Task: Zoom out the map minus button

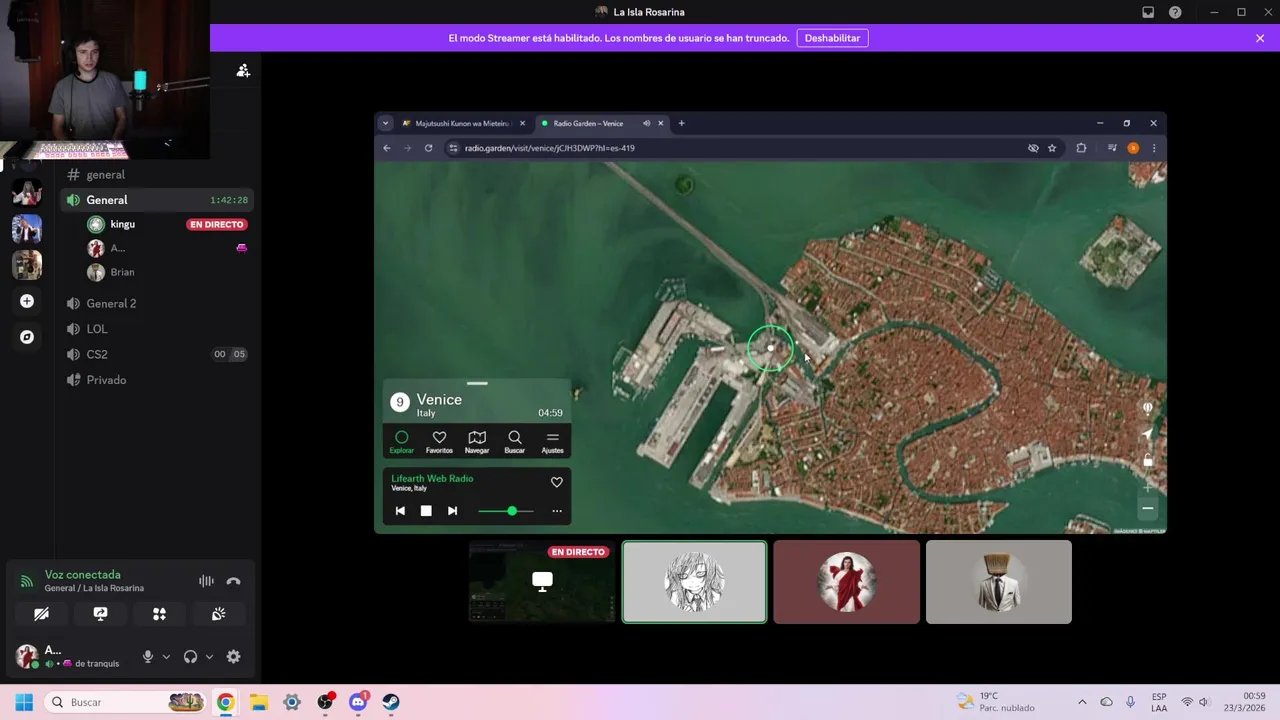Action: click(x=1148, y=509)
